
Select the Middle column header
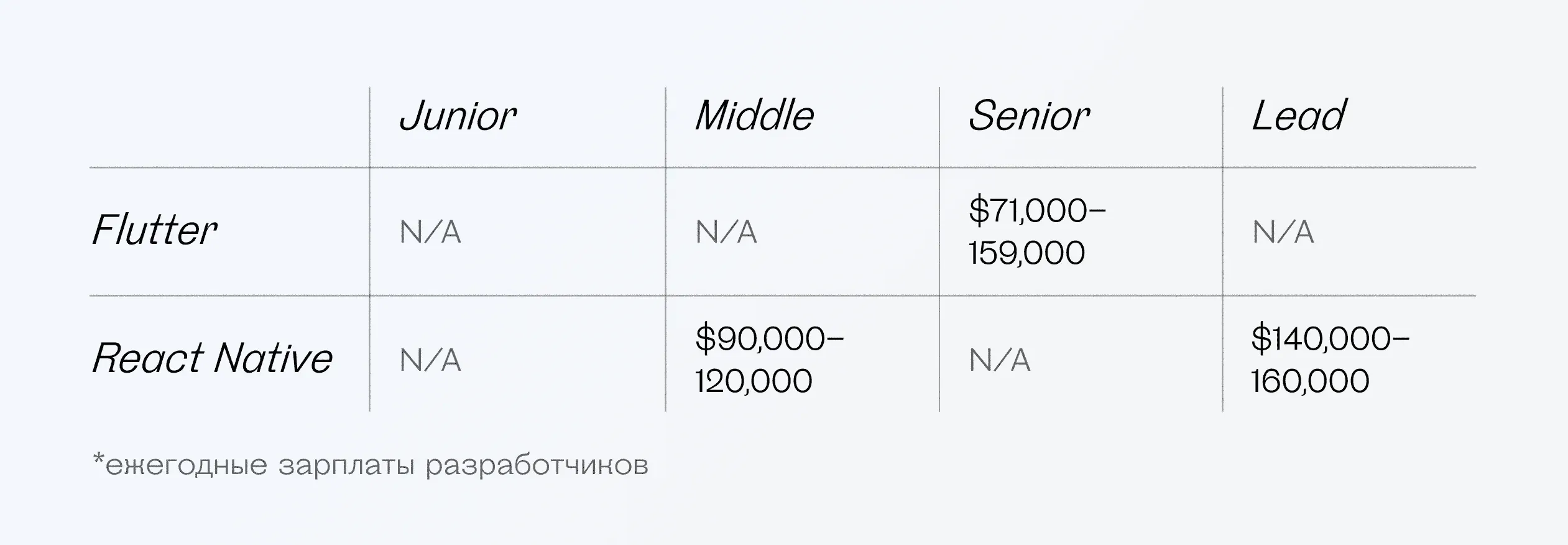point(754,116)
